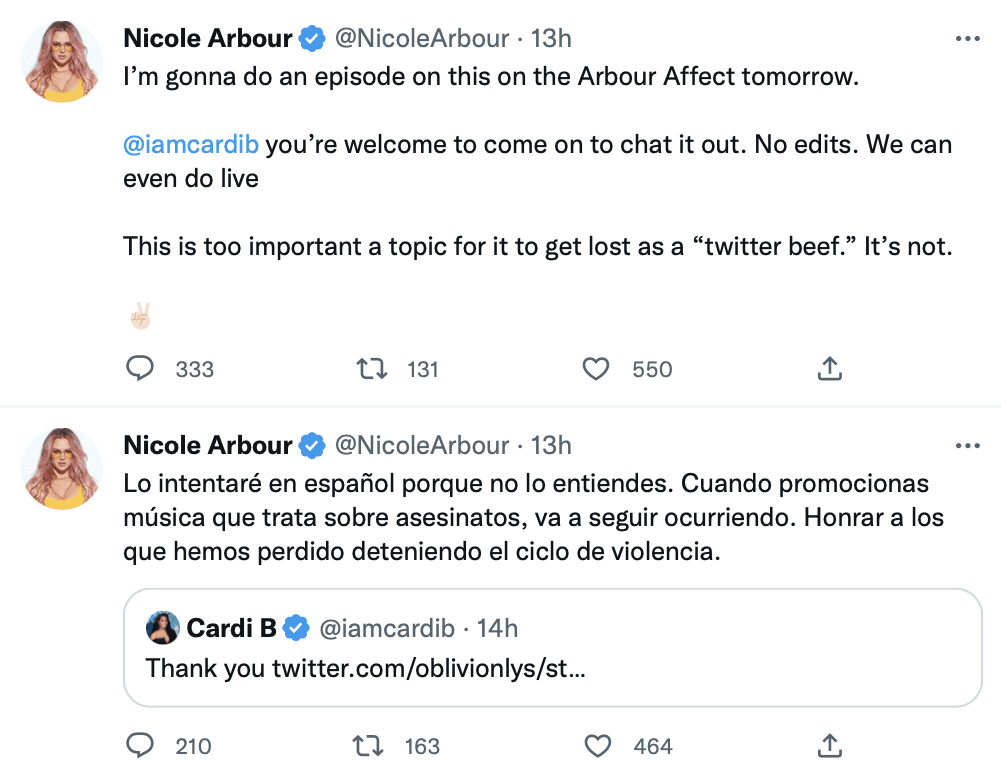
Task: Open the quoted Cardi B tweet card
Action: coord(552,647)
